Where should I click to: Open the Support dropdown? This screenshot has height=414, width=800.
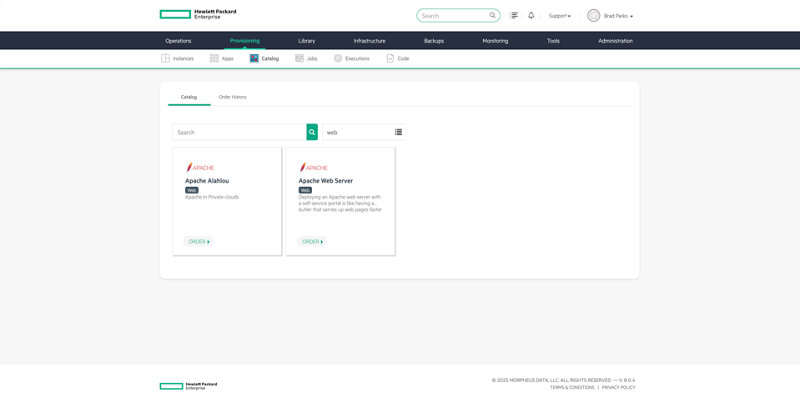tap(560, 16)
